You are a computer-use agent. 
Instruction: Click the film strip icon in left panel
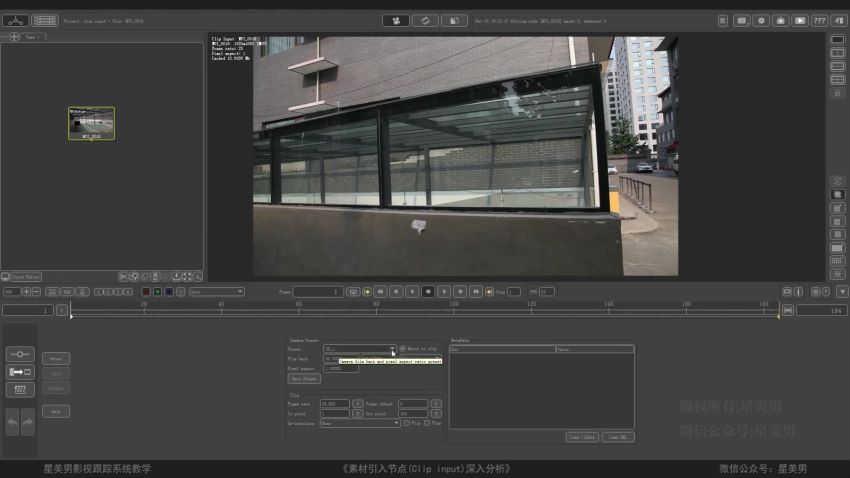click(20, 390)
